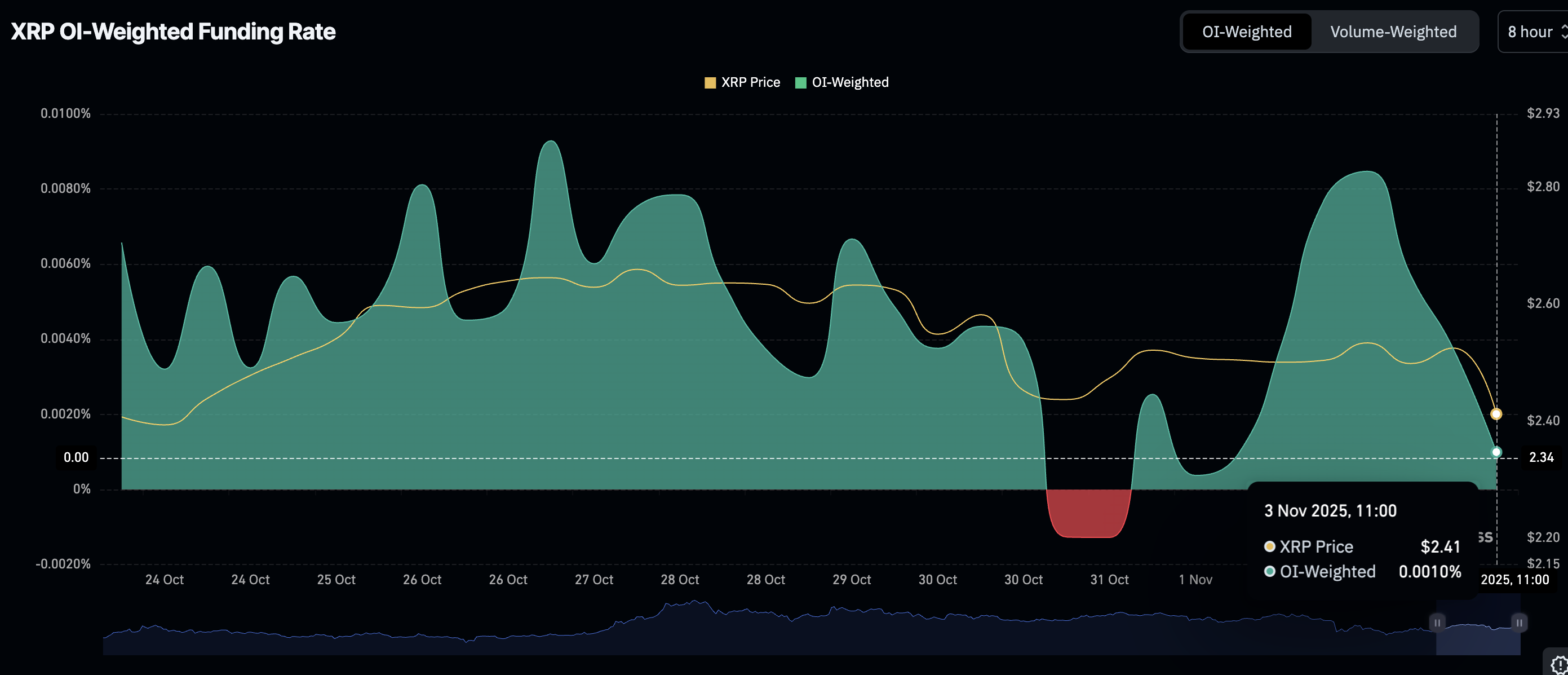Toggle XRP Price series via legend label

point(750,82)
